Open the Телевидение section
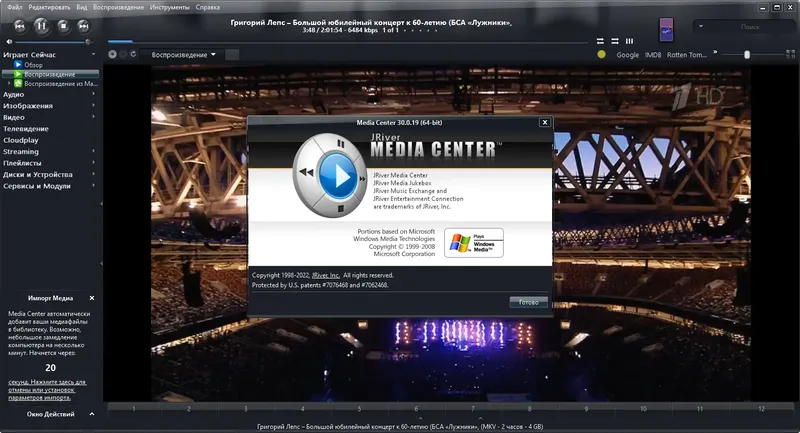The image size is (800, 433). (26, 129)
